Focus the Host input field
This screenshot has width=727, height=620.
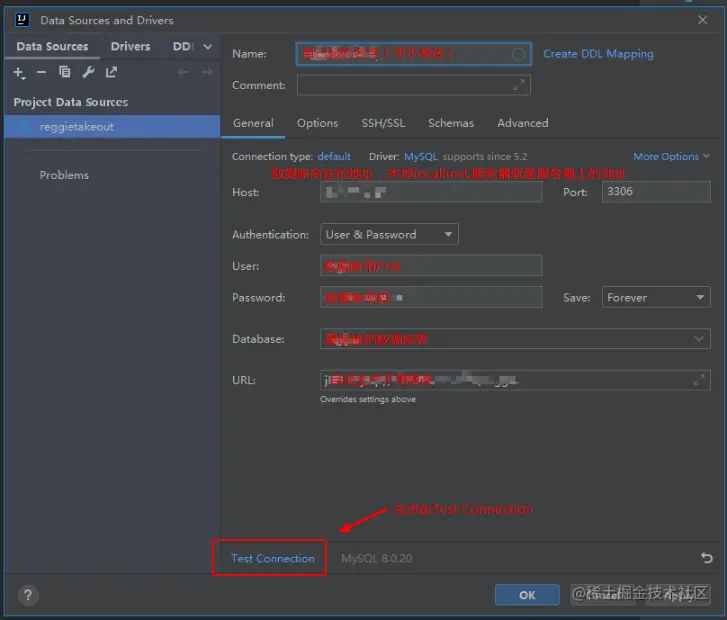pos(431,192)
